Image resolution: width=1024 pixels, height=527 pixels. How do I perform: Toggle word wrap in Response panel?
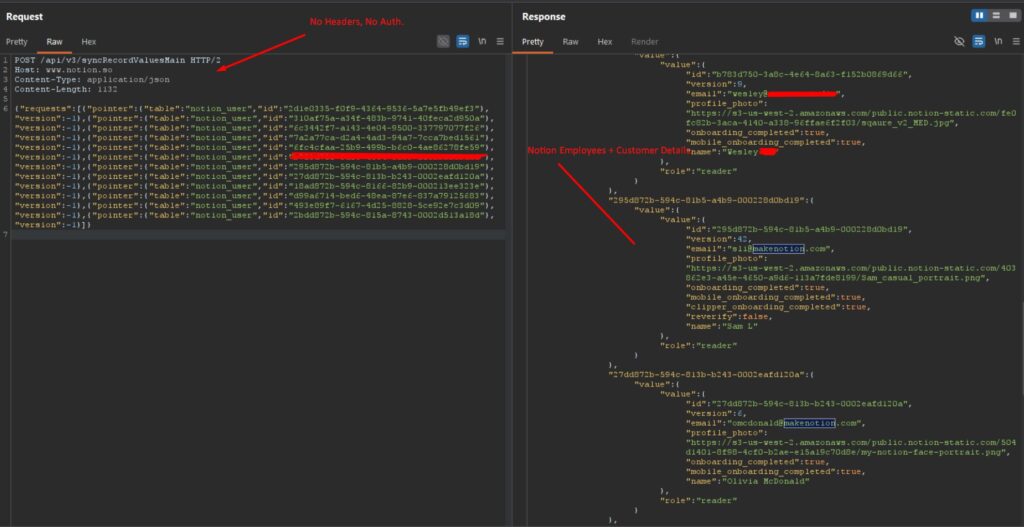click(x=978, y=42)
